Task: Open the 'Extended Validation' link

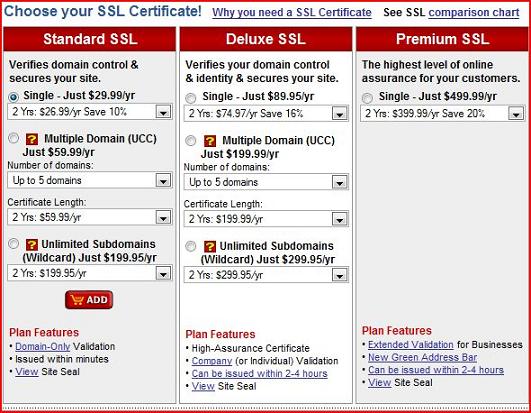Action: [x=411, y=345]
